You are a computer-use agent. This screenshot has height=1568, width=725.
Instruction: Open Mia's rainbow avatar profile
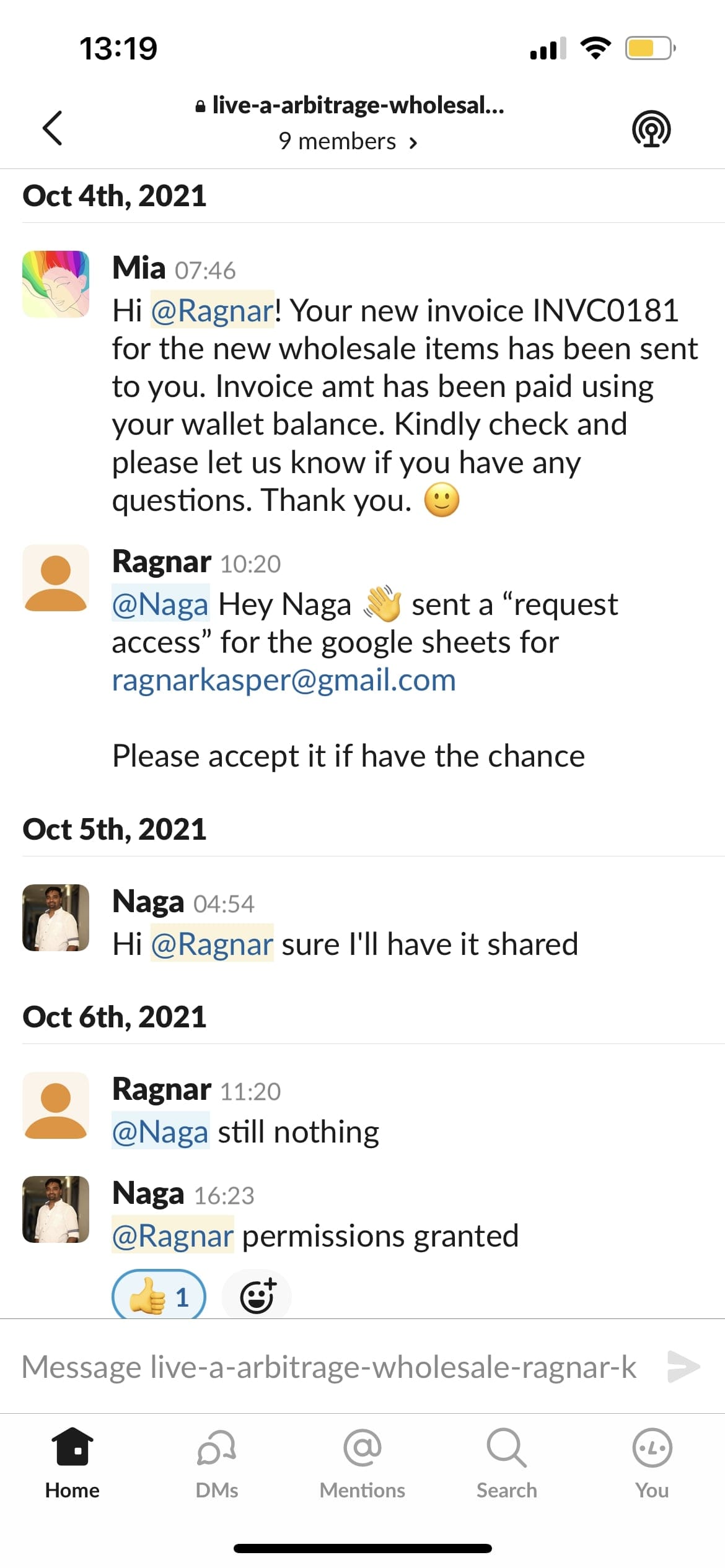56,284
